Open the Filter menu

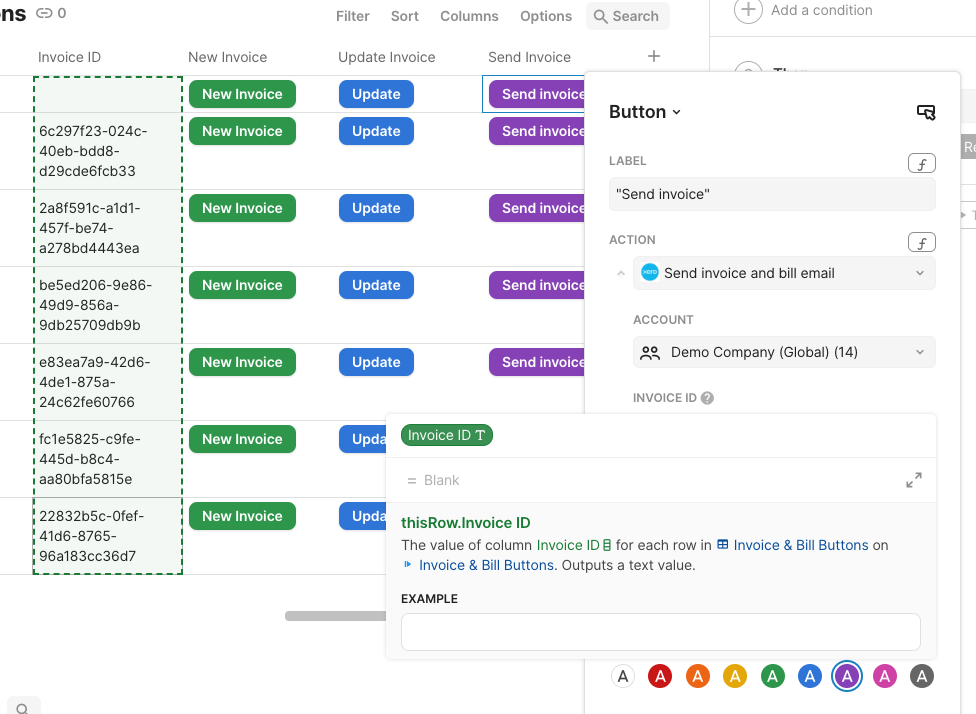pyautogui.click(x=353, y=16)
